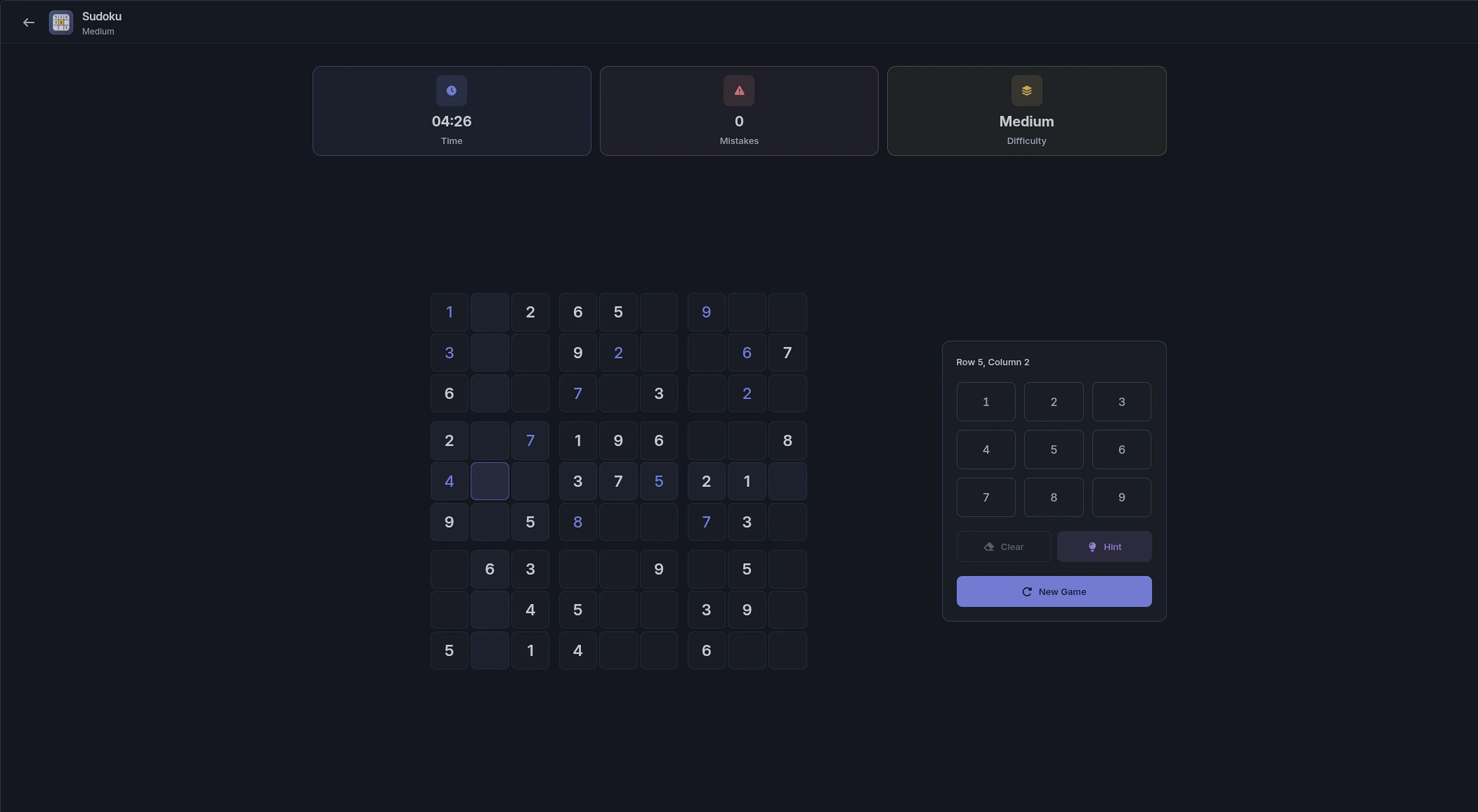Viewport: 1478px width, 812px height.
Task: Click the Medium Difficulty card
Action: tap(1027, 111)
